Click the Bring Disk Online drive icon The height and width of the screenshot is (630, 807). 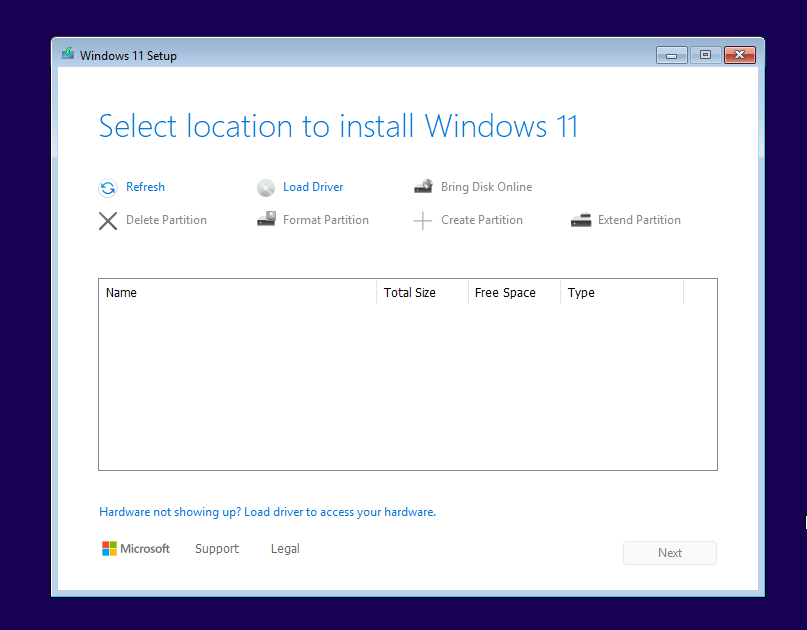coord(424,186)
